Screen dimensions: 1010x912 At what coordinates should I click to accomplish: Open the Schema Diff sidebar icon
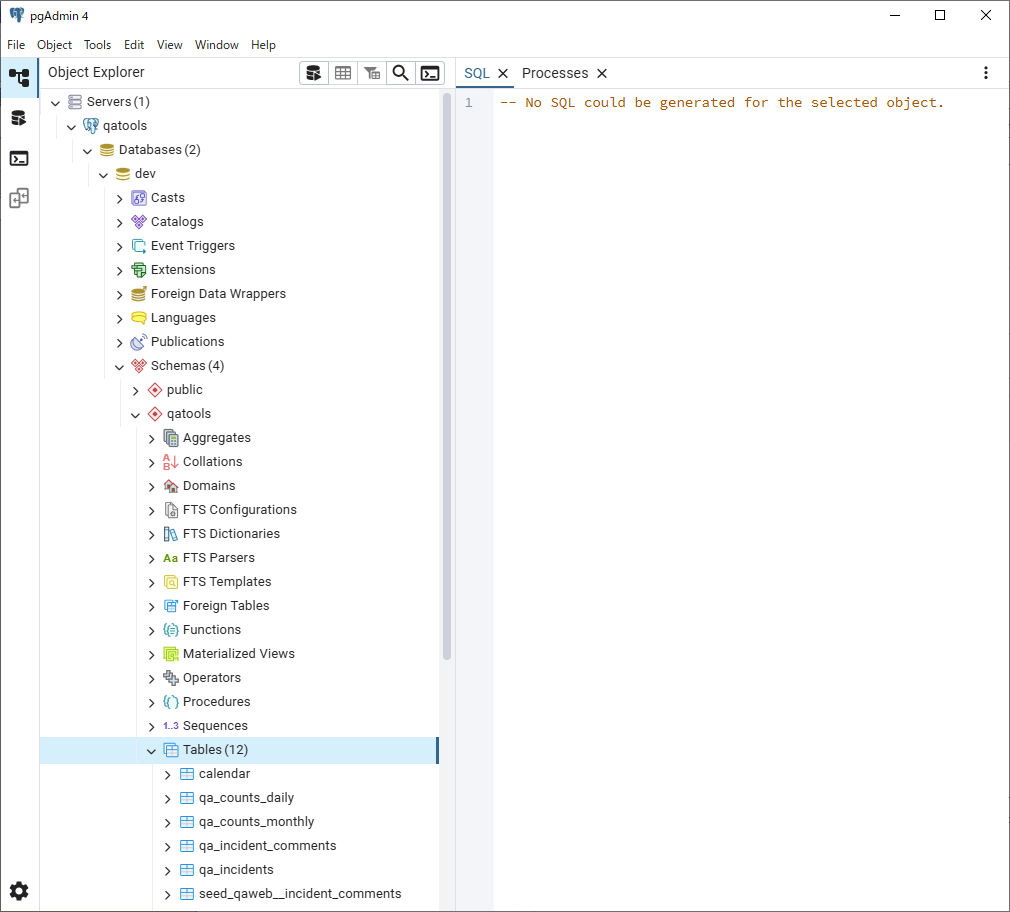tap(19, 198)
